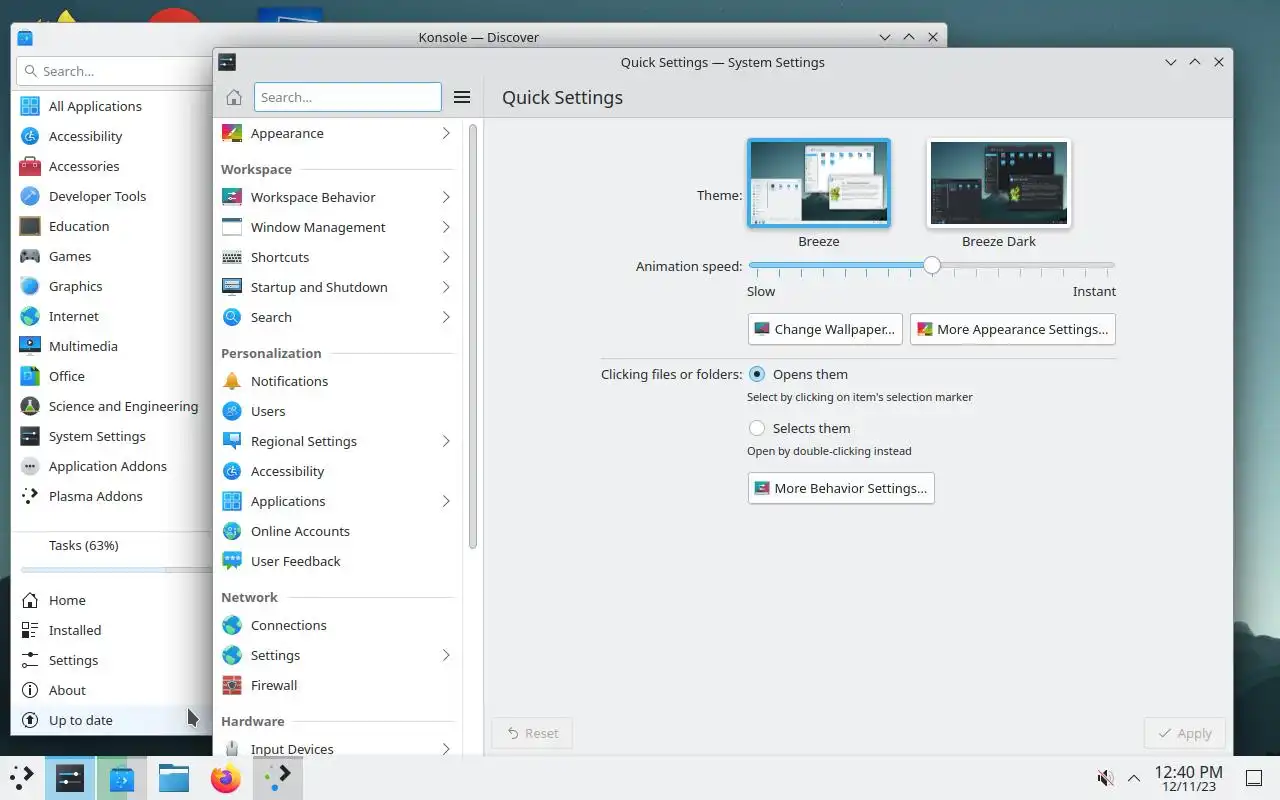Screen dimensions: 1280x800
Task: Click the Window Management icon
Action: coord(232,227)
